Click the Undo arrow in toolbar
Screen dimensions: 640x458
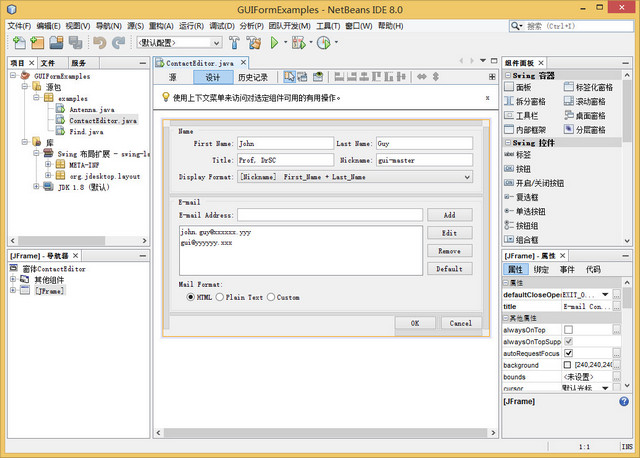tap(99, 43)
